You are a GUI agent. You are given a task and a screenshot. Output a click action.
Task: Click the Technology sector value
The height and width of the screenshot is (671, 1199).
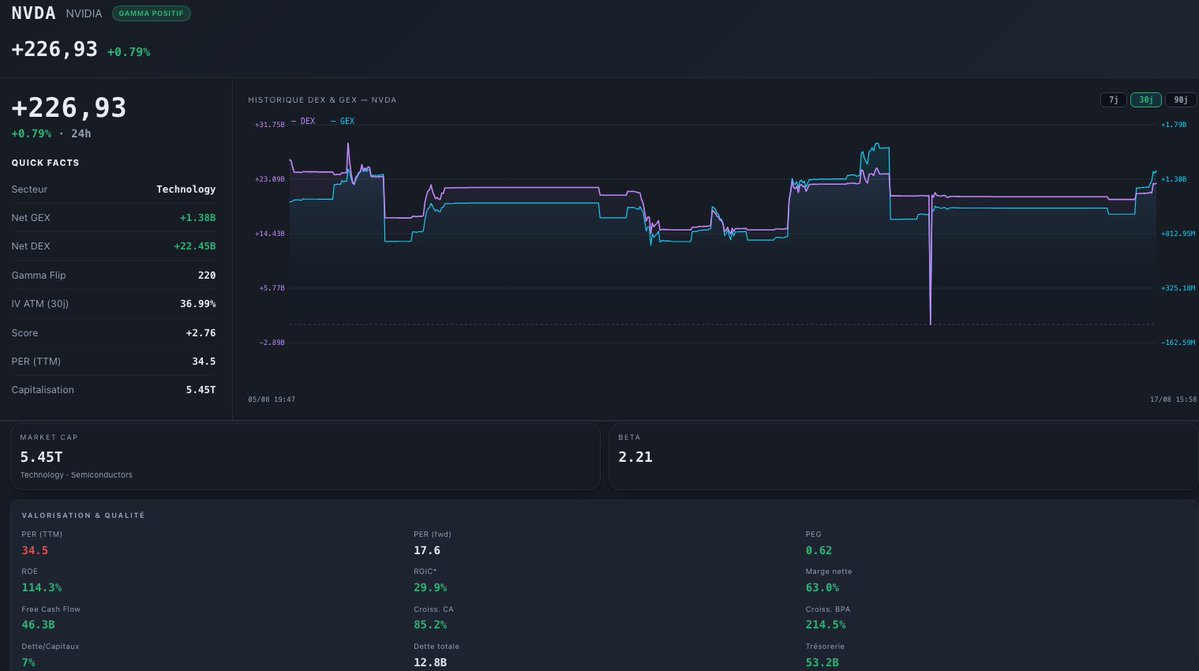click(186, 189)
